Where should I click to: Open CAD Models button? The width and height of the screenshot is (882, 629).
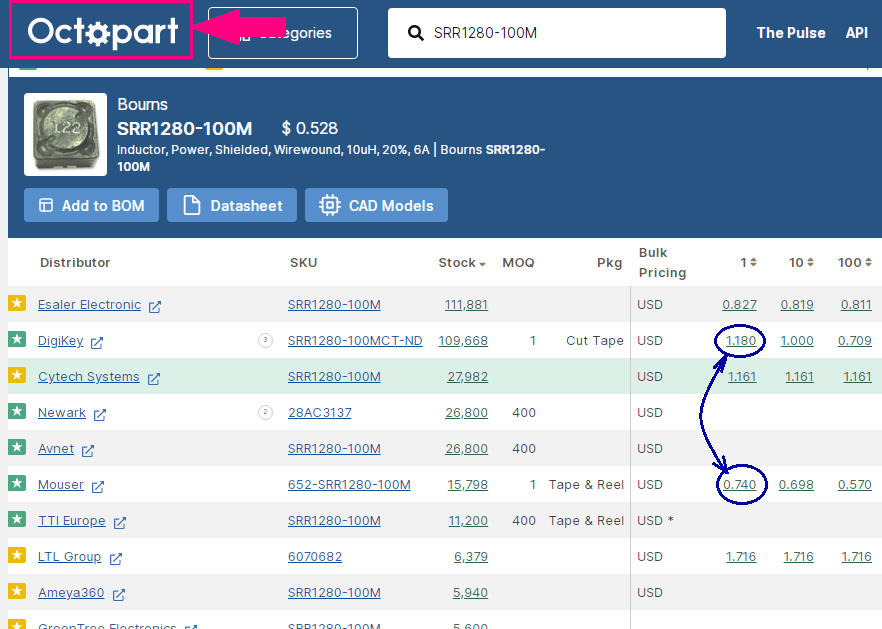(376, 205)
